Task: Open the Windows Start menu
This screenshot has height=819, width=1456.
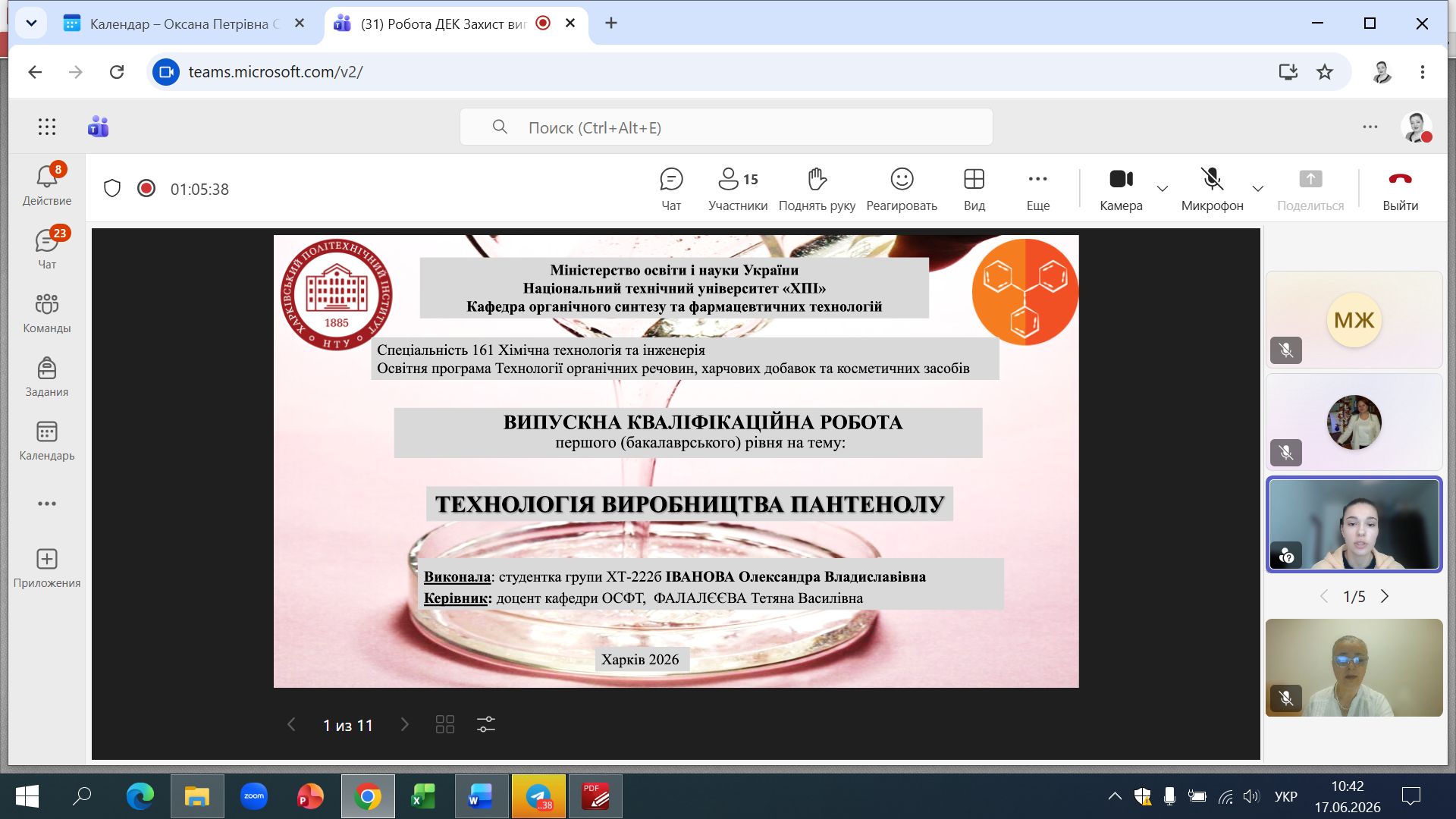Action: point(27,796)
